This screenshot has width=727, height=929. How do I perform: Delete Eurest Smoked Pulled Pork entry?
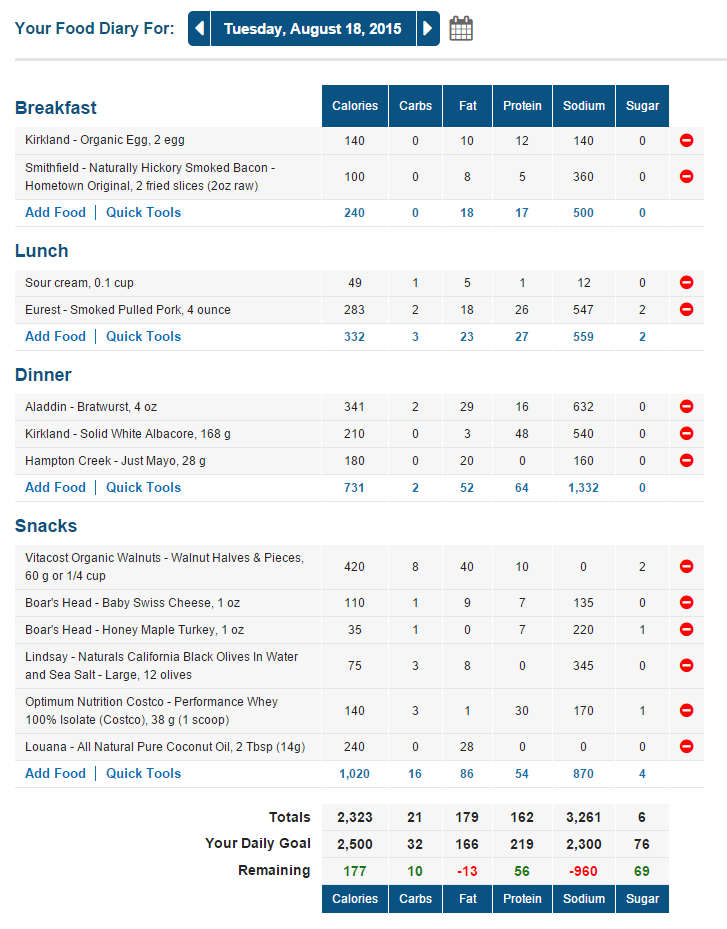point(687,310)
